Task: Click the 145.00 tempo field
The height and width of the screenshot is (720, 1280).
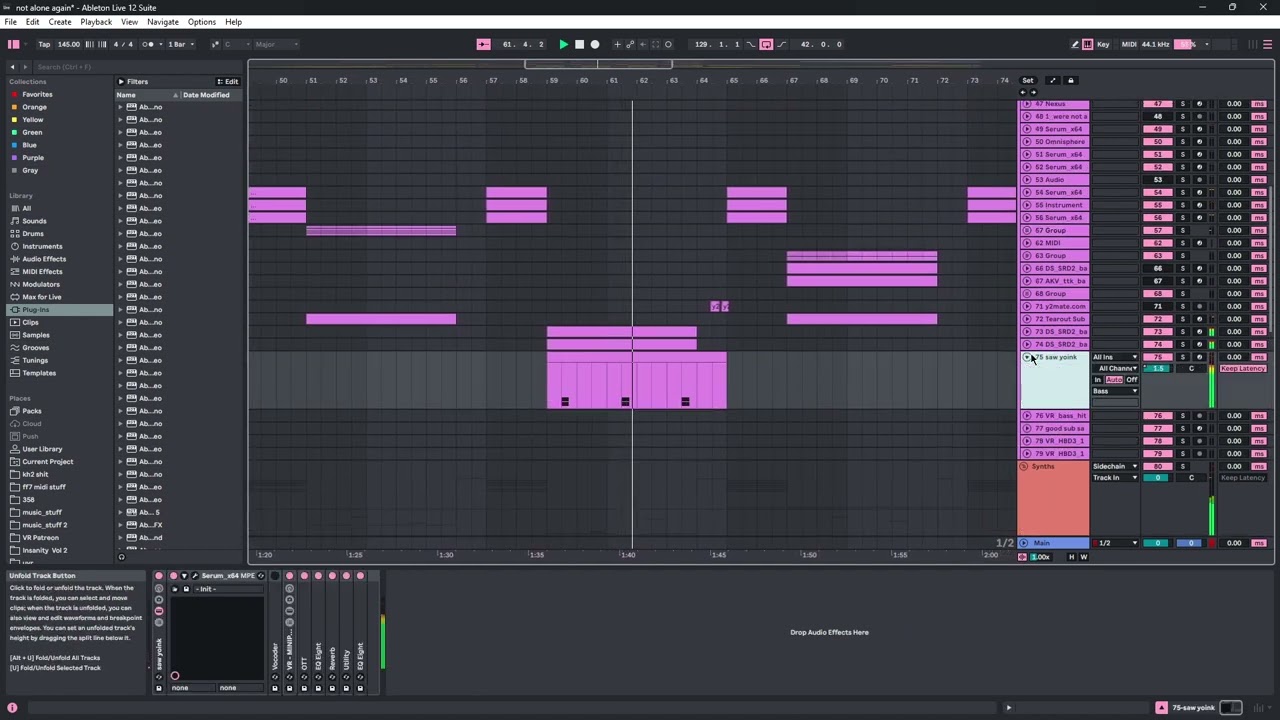Action: click(x=69, y=44)
